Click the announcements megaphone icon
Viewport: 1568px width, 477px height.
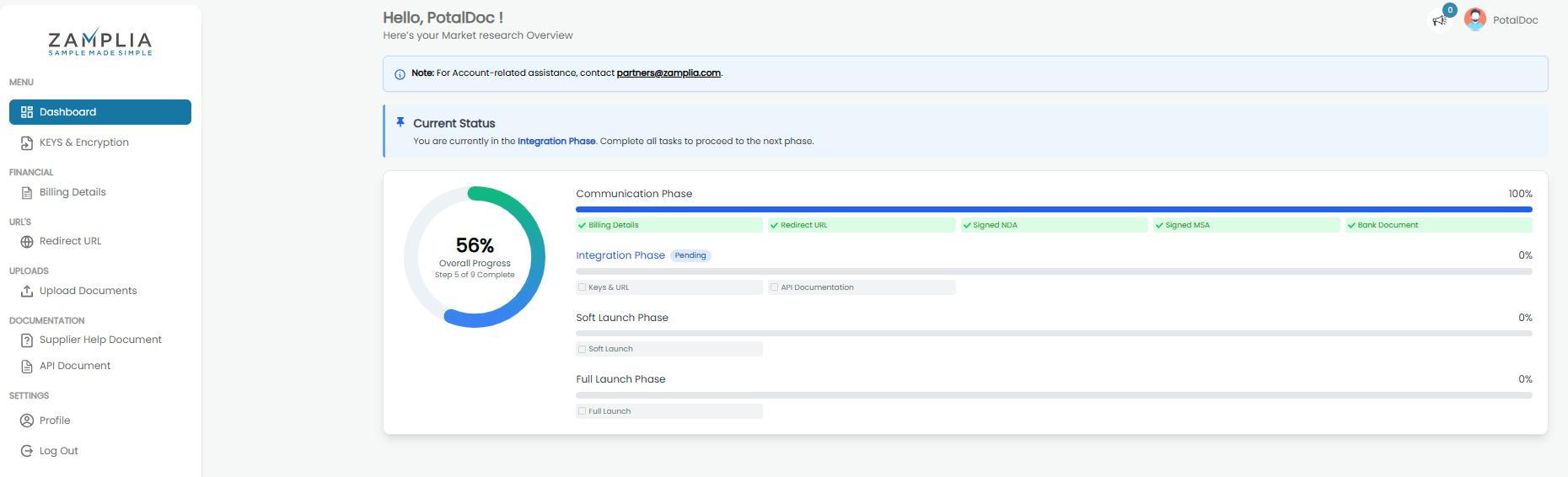[x=1439, y=20]
